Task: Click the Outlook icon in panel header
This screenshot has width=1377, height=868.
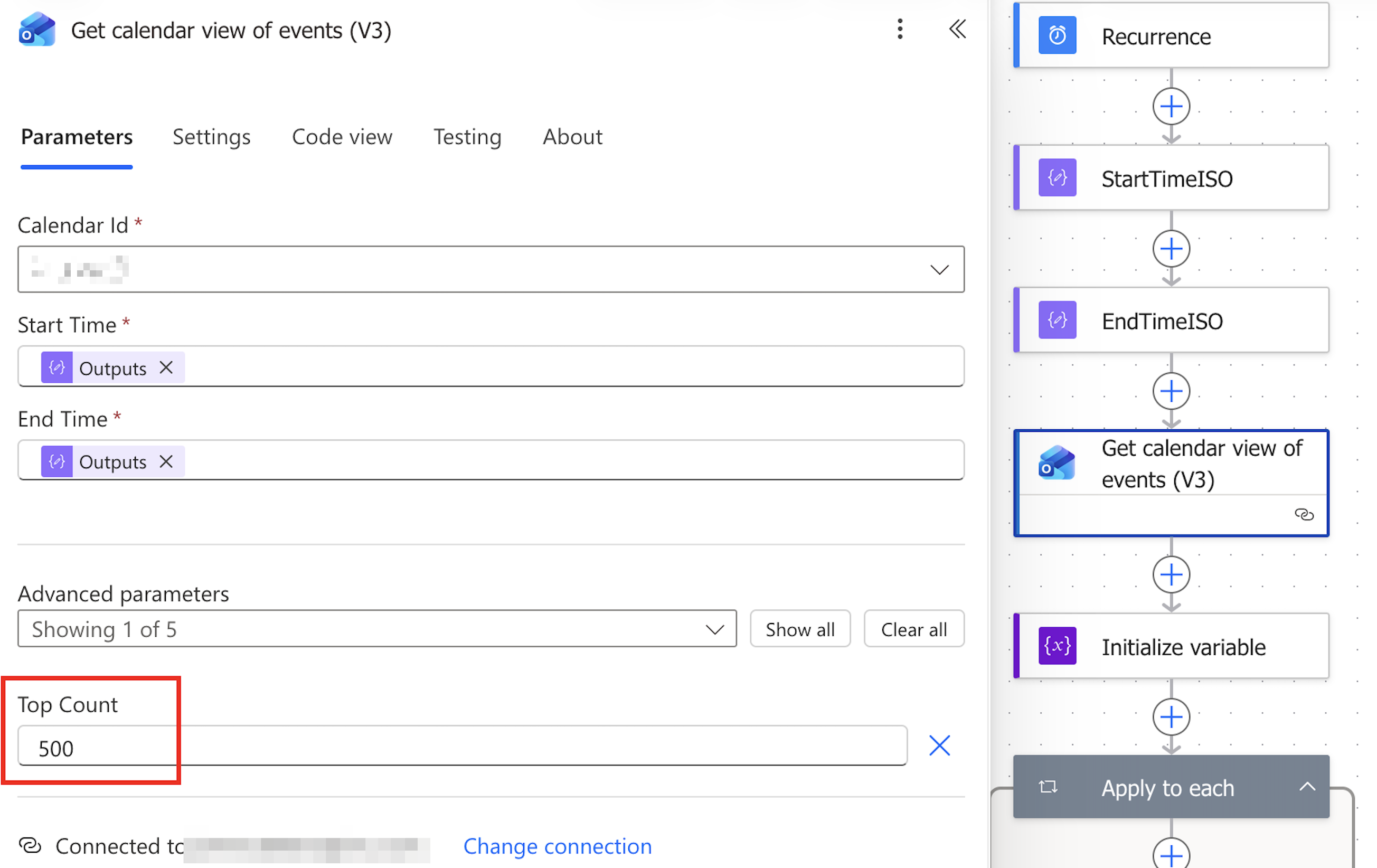Action: click(36, 29)
